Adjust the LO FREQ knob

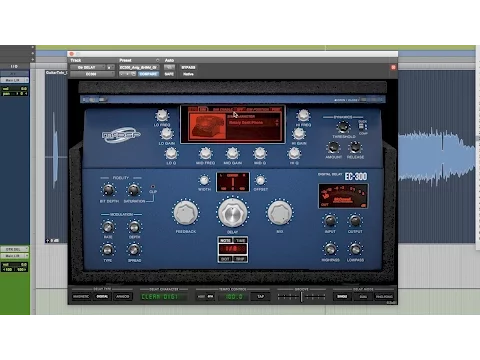(x=162, y=115)
